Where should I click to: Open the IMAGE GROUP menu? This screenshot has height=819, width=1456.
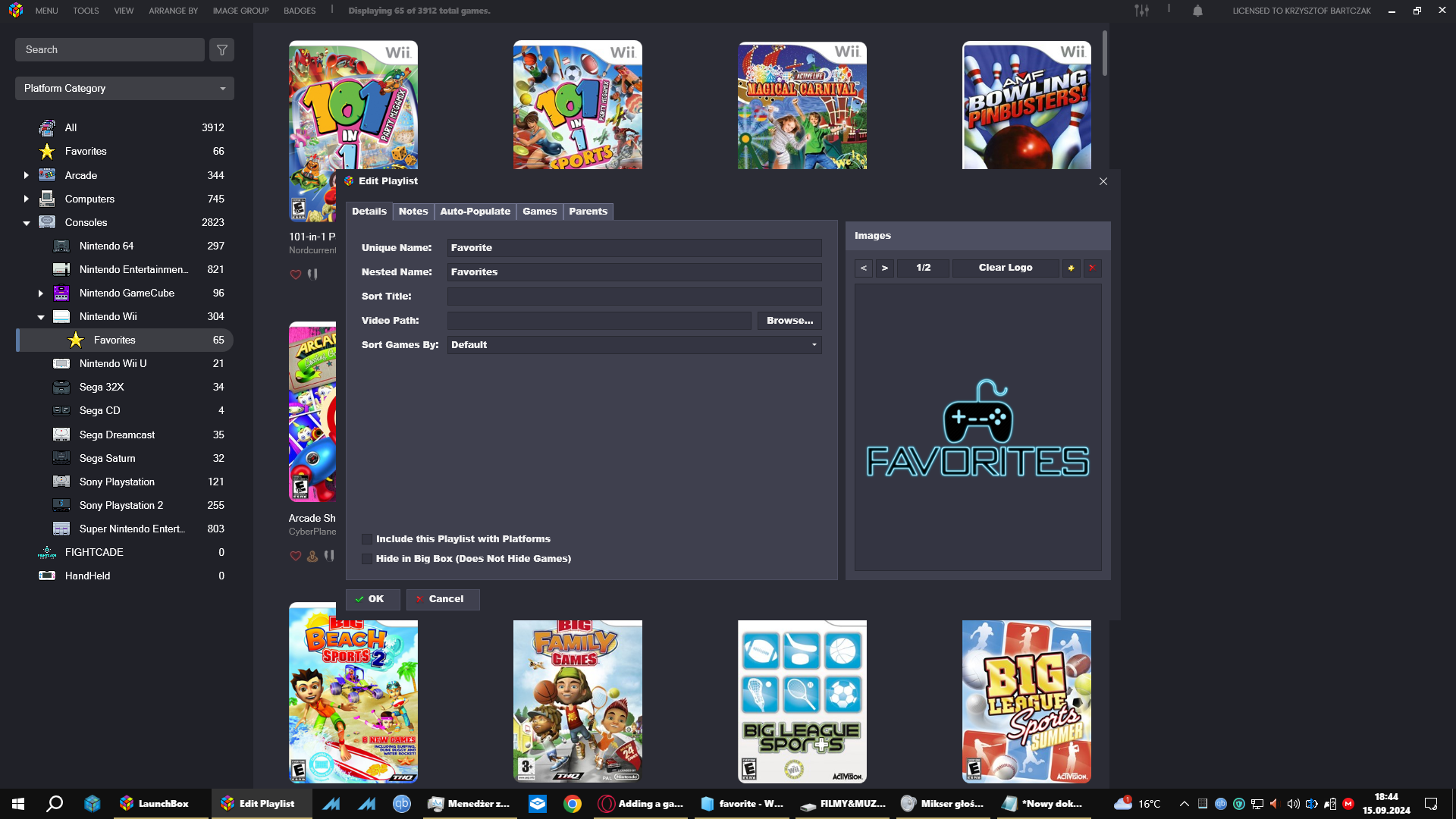pyautogui.click(x=240, y=11)
